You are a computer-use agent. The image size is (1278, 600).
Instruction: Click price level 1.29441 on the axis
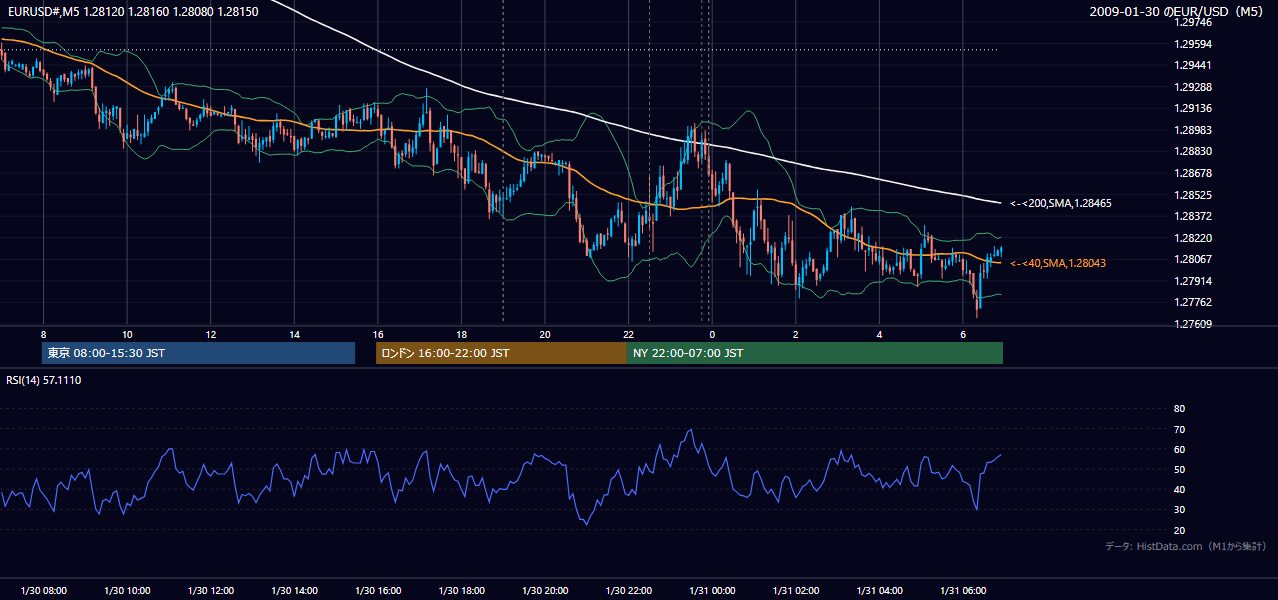coord(1194,65)
